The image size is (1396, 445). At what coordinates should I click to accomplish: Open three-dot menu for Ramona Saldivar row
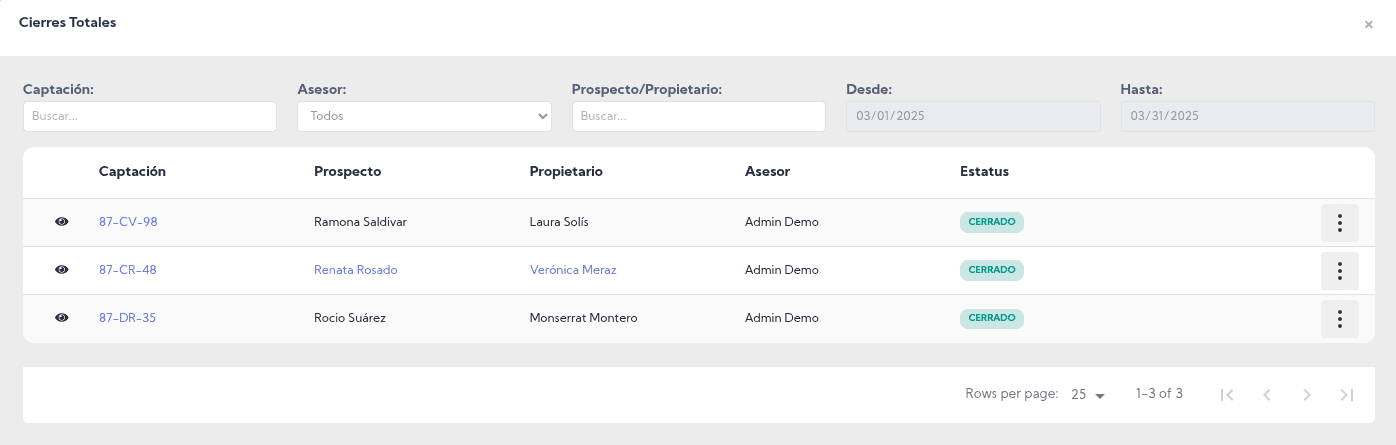coord(1339,223)
